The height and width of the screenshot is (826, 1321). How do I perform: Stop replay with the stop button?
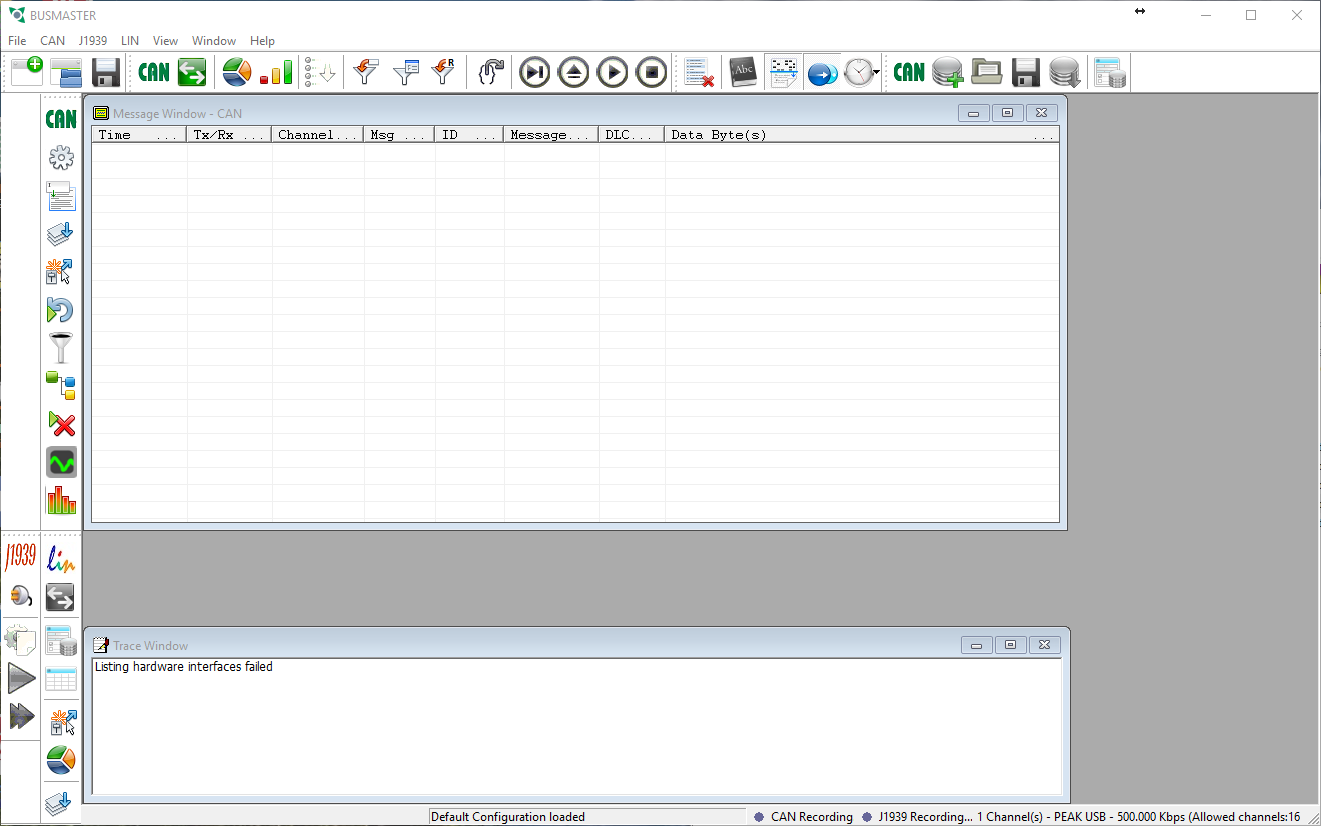click(652, 72)
